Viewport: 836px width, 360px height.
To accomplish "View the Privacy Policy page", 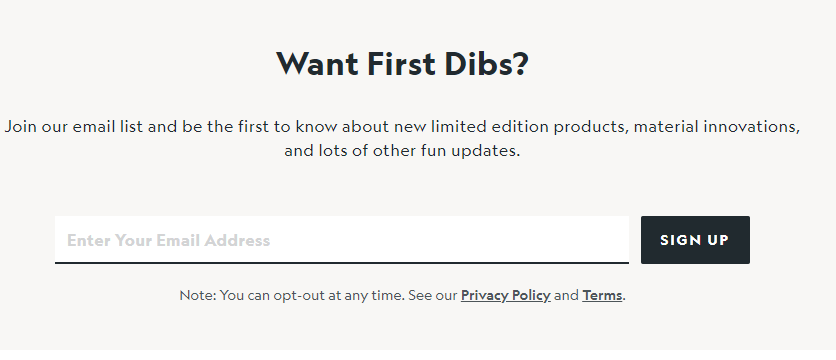I will point(505,295).
